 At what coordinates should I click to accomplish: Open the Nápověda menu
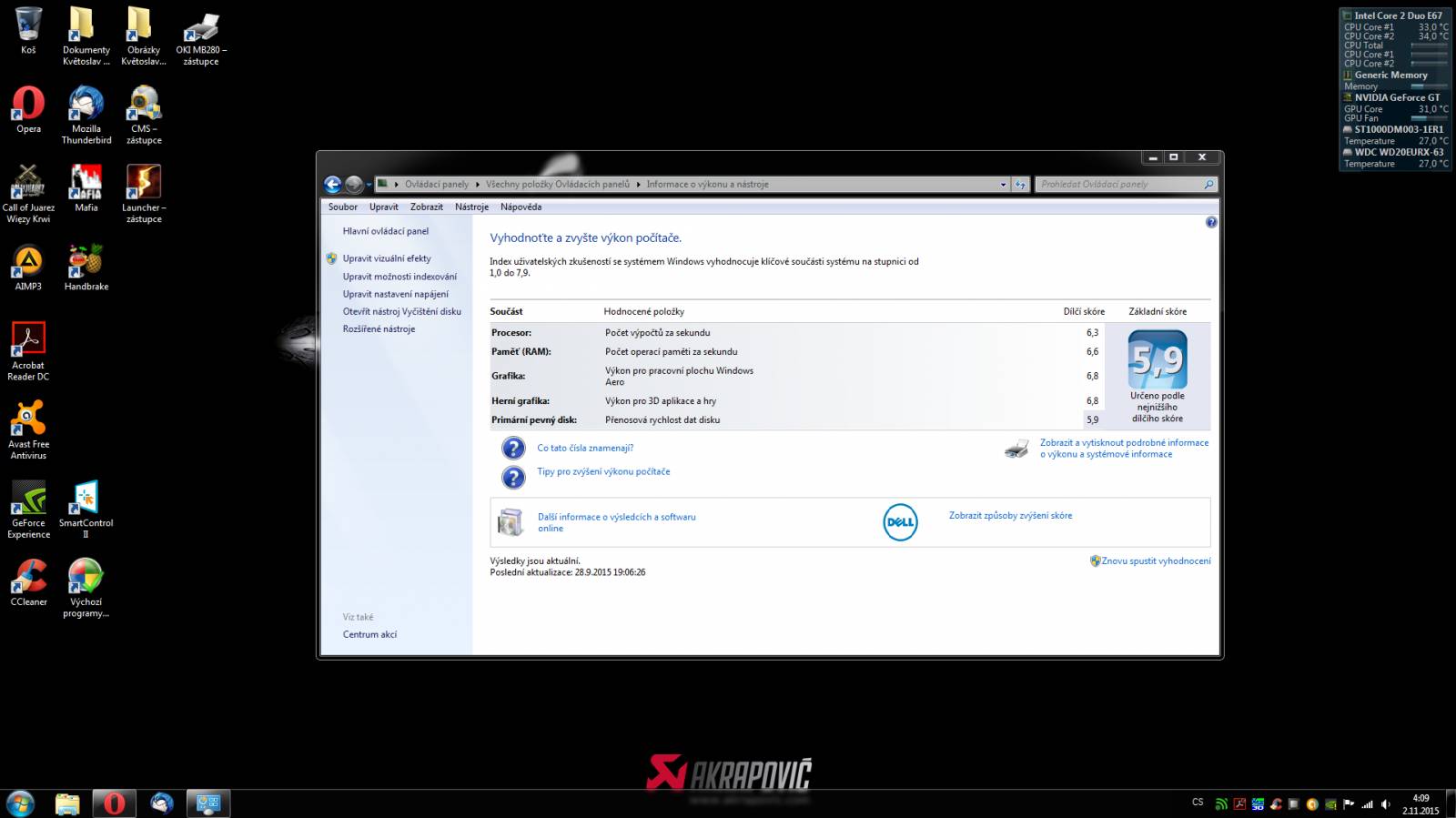[521, 207]
